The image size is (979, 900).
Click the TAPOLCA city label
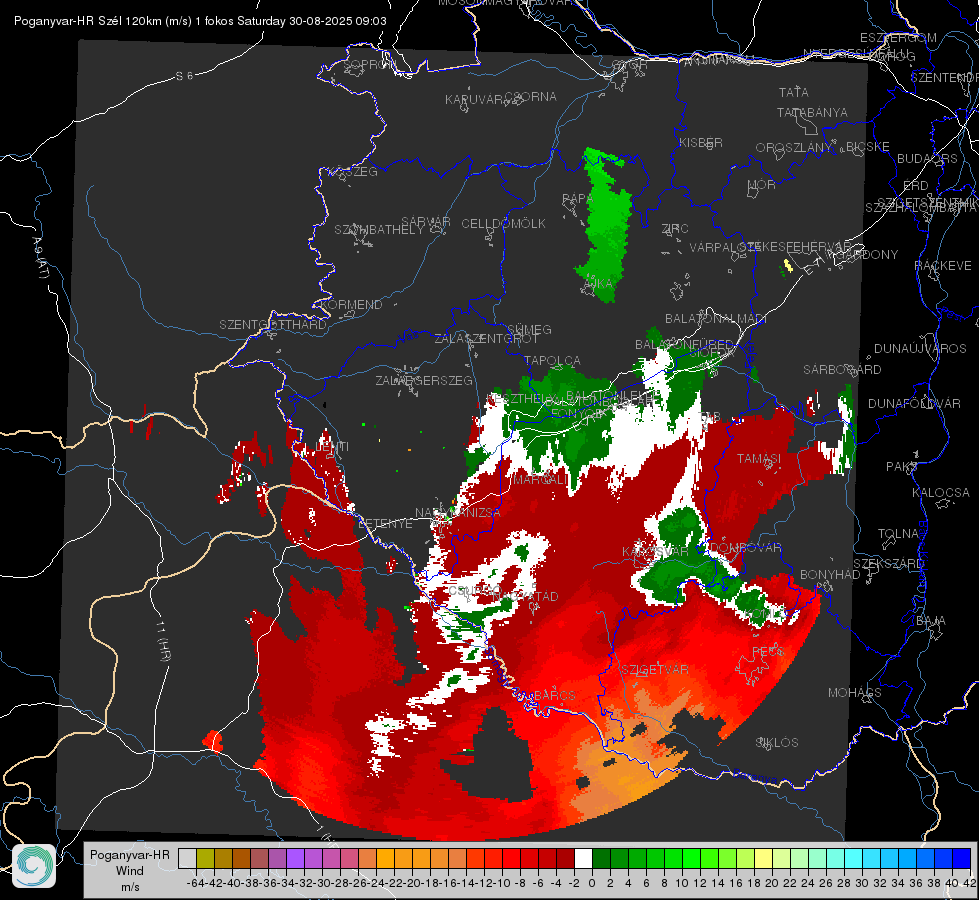552,360
